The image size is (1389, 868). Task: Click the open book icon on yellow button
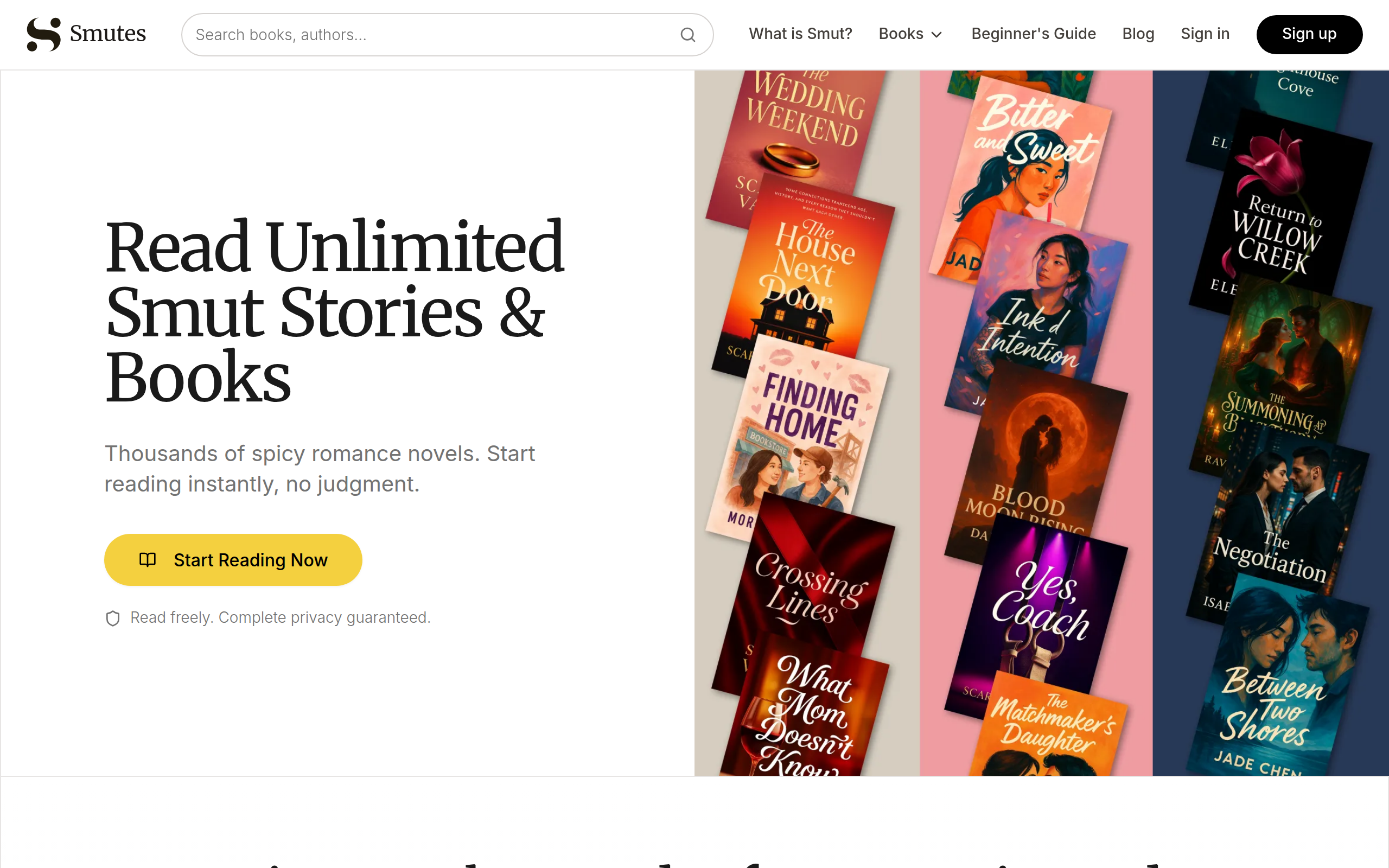point(148,560)
